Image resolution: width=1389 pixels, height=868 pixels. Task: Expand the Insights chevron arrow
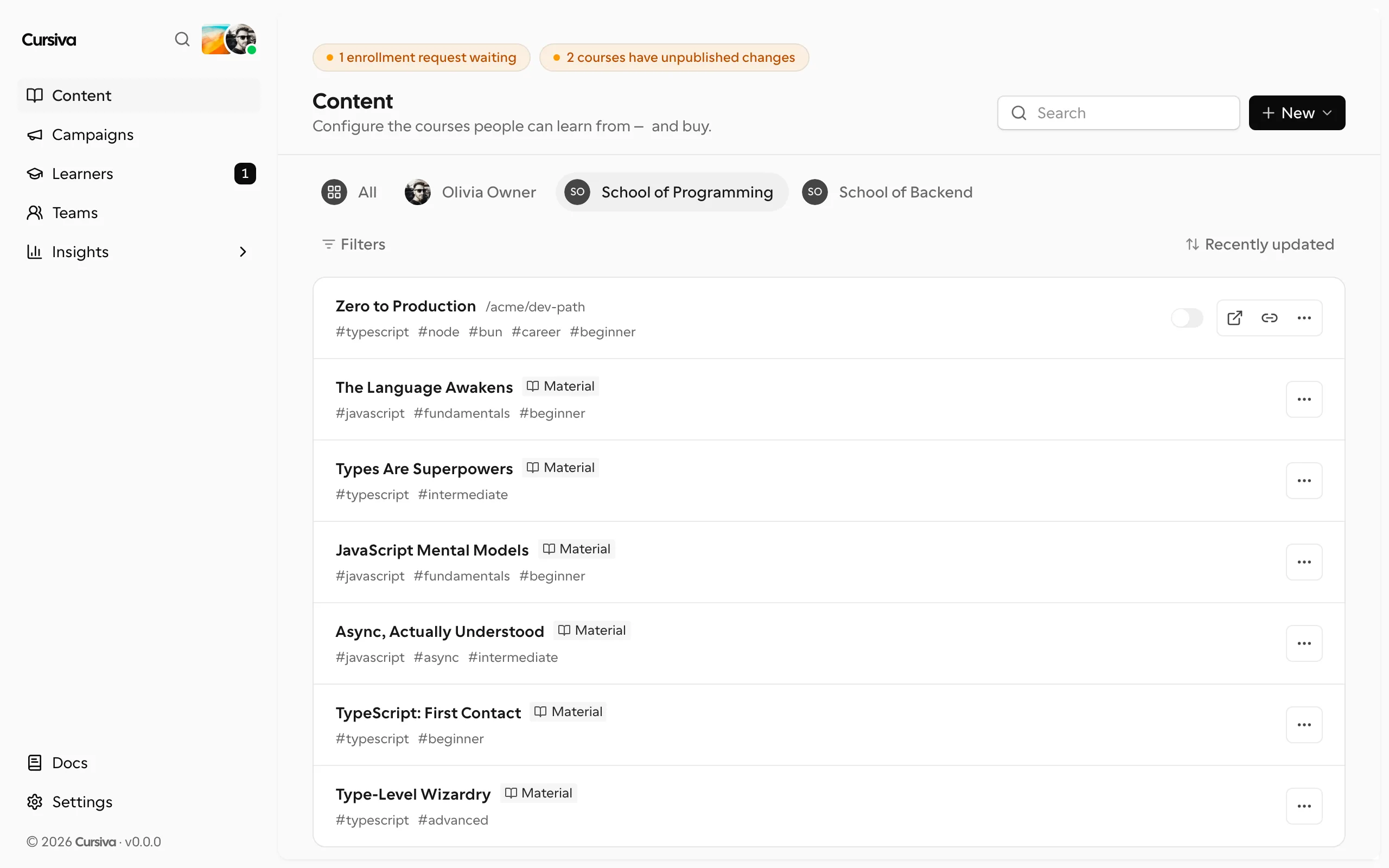point(243,251)
